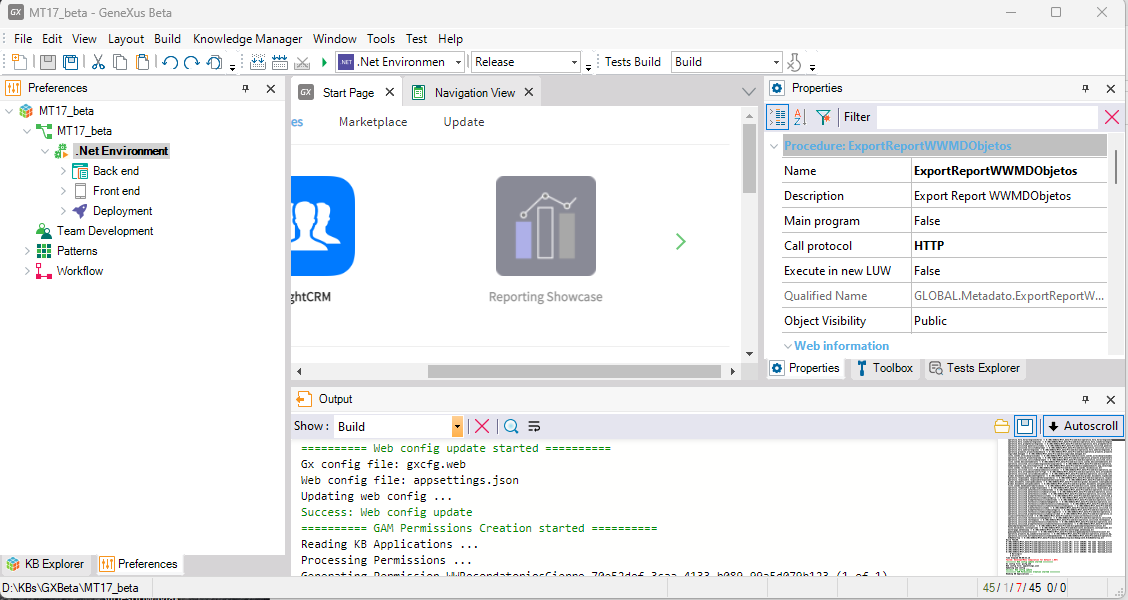Toggle Autoscroll in the Output panel

point(1083,426)
